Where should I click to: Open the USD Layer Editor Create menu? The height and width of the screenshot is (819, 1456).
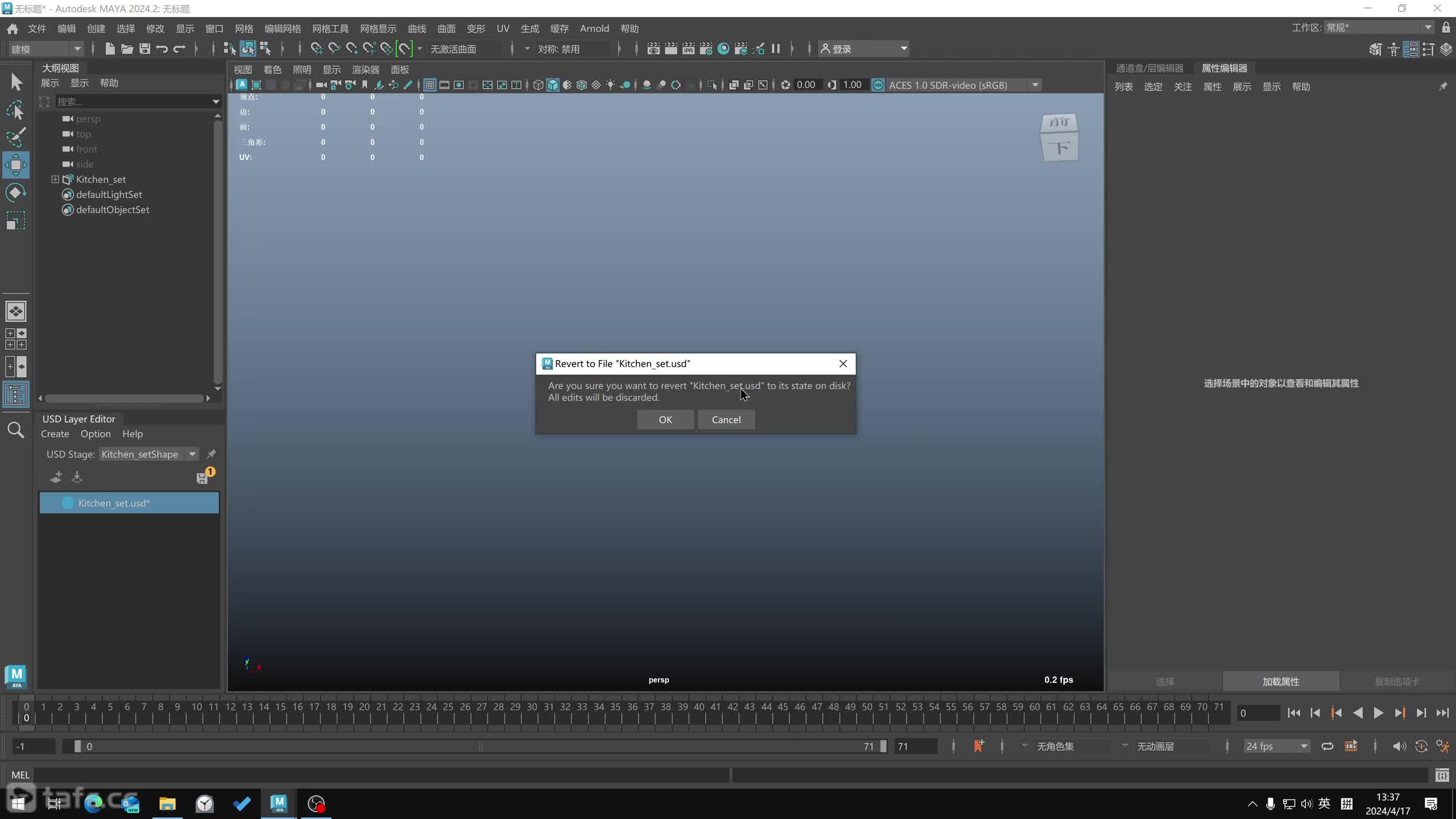[55, 434]
